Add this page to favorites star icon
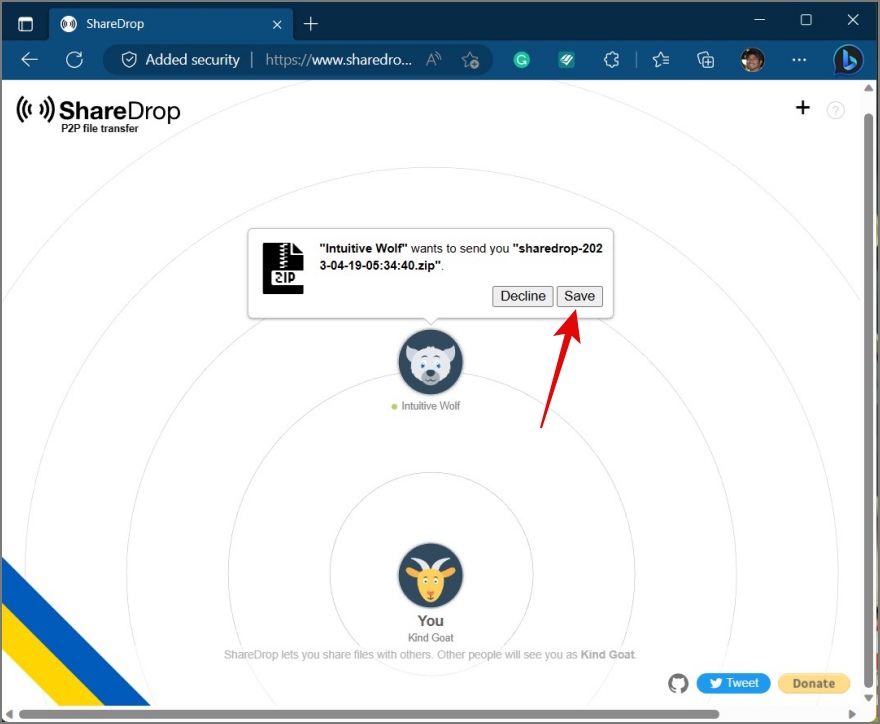The height and width of the screenshot is (724, 880). coord(470,59)
